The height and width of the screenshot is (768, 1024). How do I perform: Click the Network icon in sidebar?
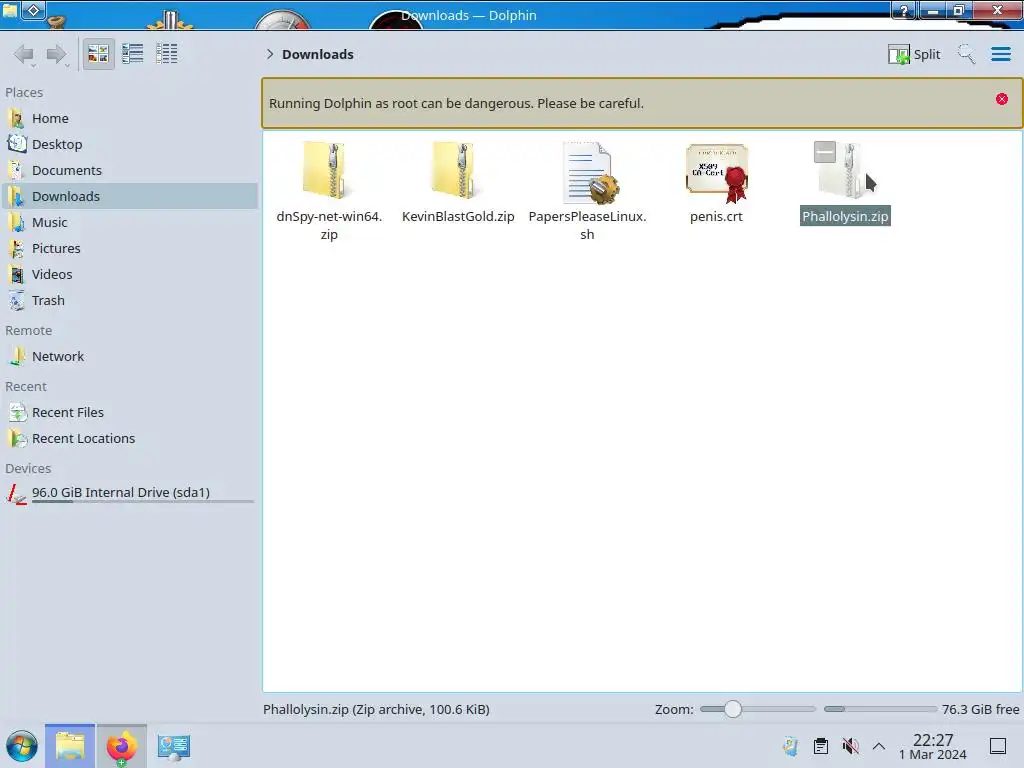(x=17, y=357)
